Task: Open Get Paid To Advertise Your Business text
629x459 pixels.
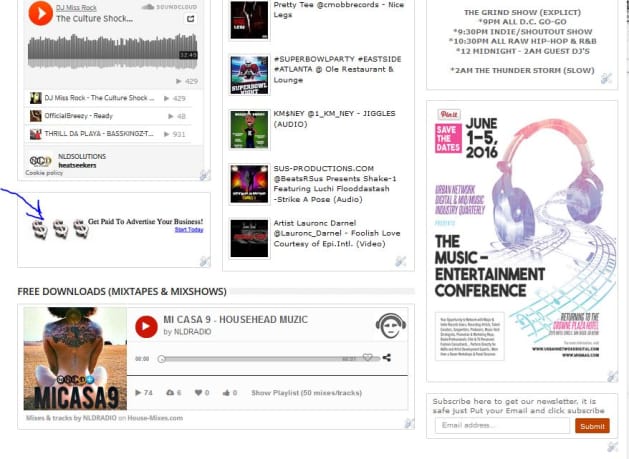Action: (x=145, y=221)
